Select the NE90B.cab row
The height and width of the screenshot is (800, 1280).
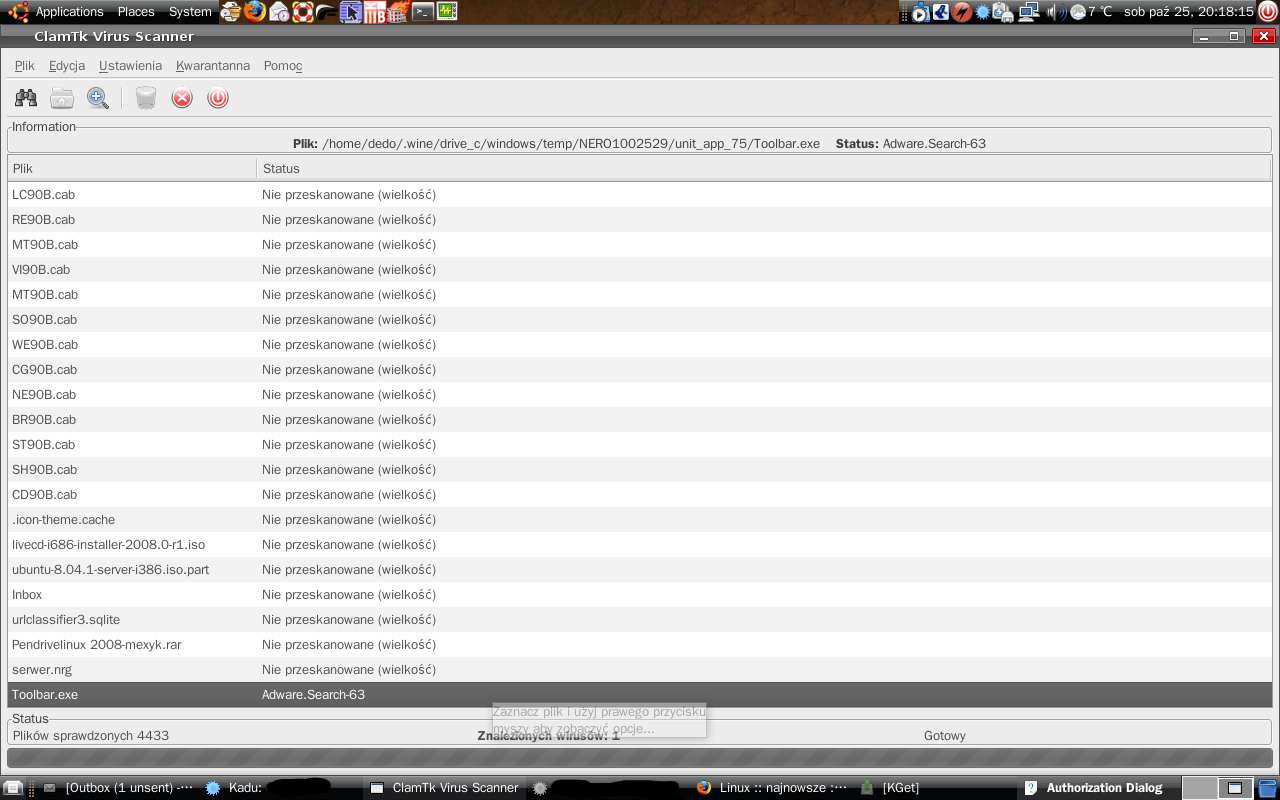(640, 395)
